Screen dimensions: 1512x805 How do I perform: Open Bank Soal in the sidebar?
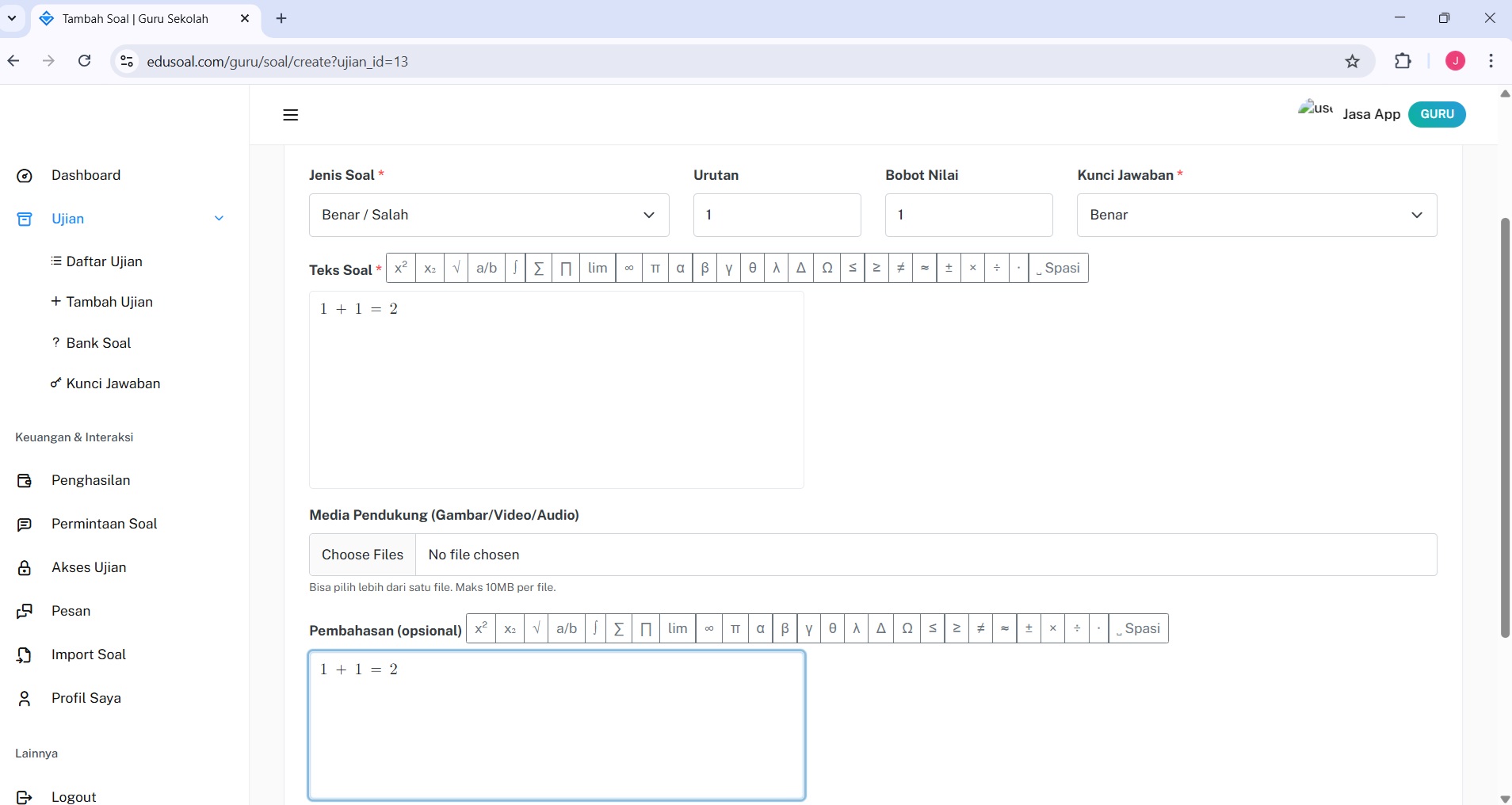tap(98, 343)
